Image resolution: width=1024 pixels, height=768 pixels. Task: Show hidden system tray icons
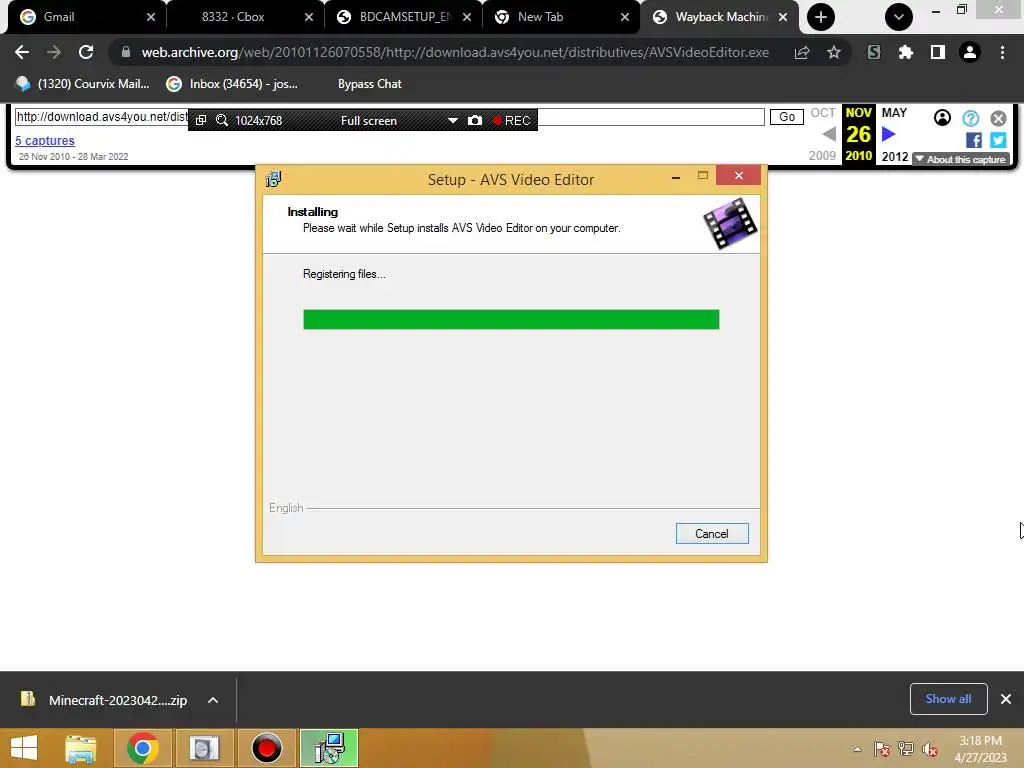857,750
